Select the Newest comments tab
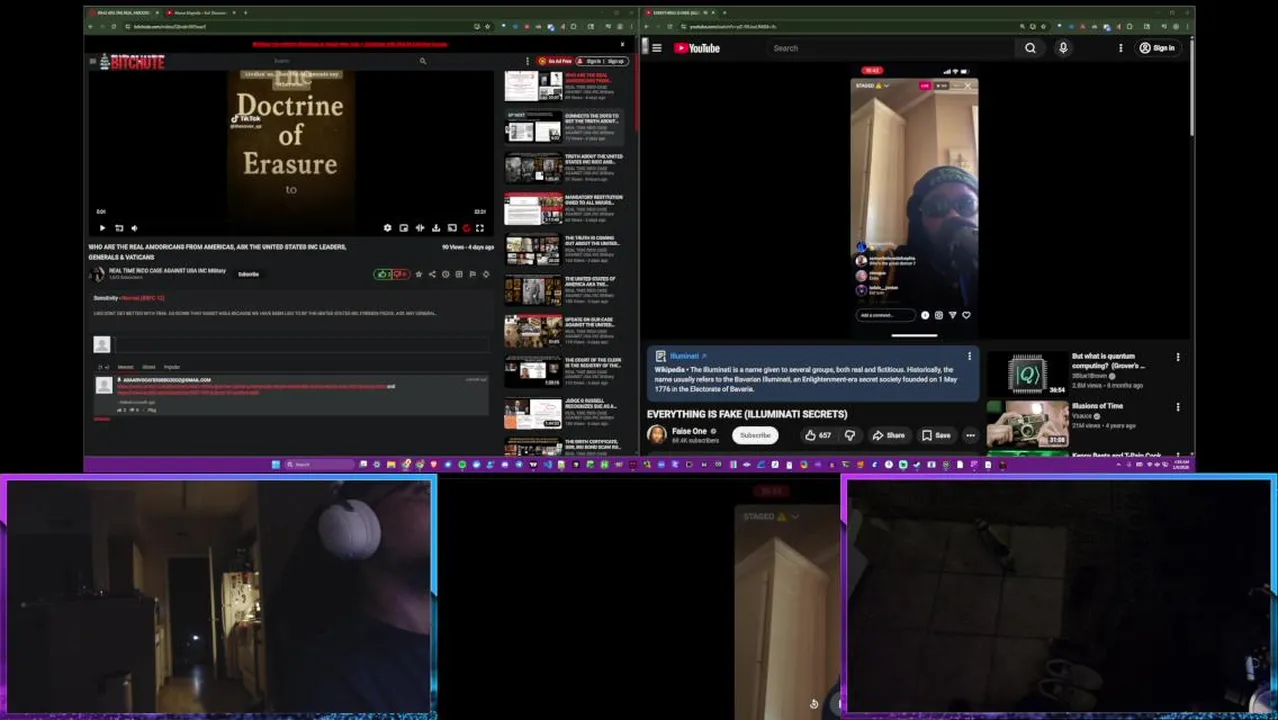 pyautogui.click(x=126, y=367)
